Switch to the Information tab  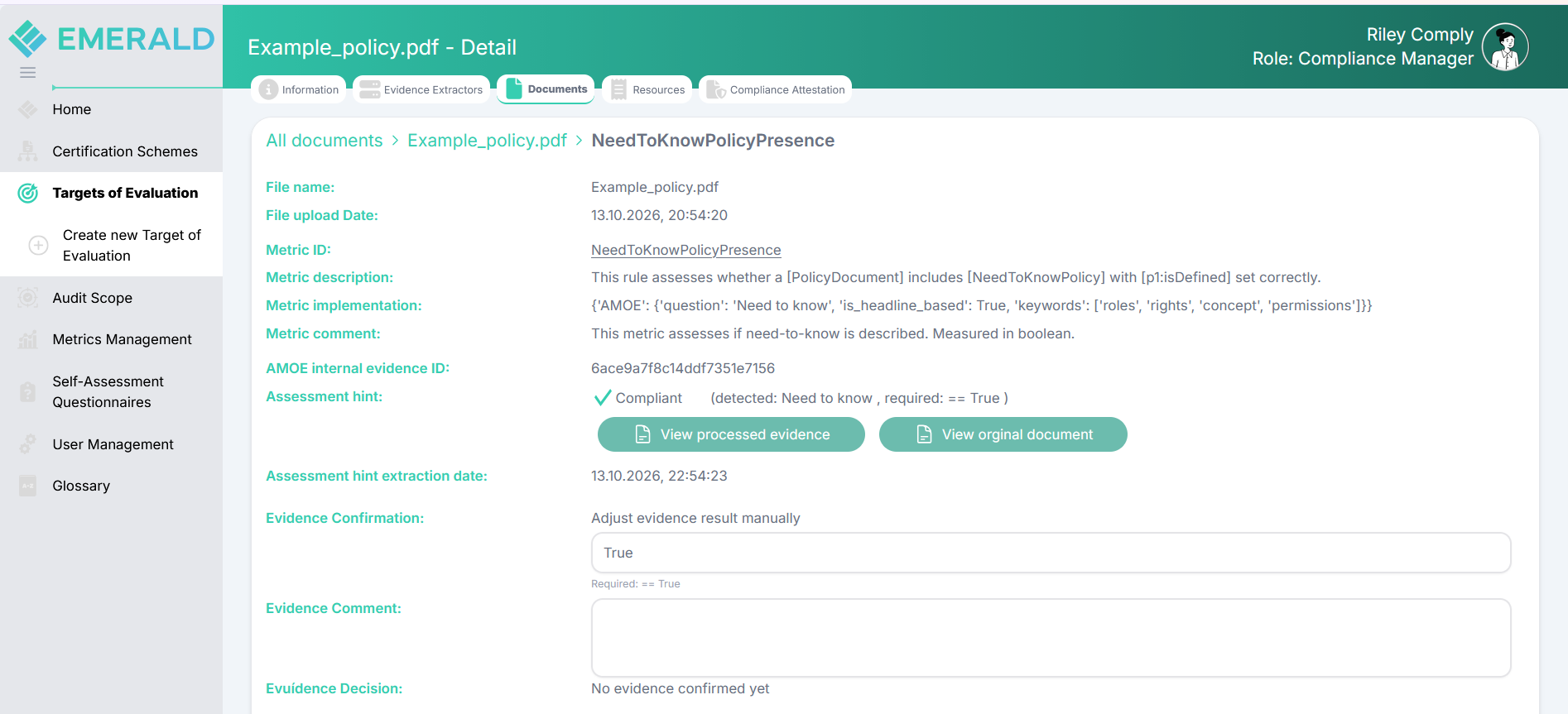click(x=299, y=89)
